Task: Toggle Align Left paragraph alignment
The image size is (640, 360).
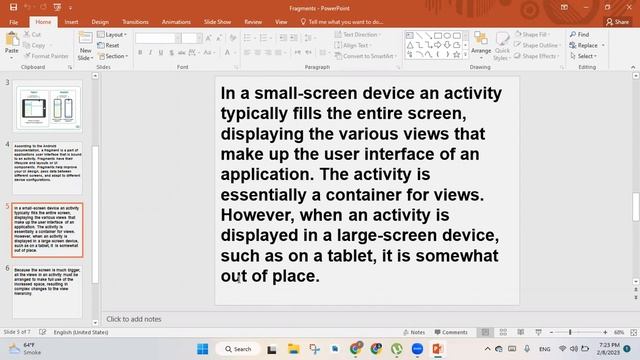Action: pyautogui.click(x=247, y=53)
